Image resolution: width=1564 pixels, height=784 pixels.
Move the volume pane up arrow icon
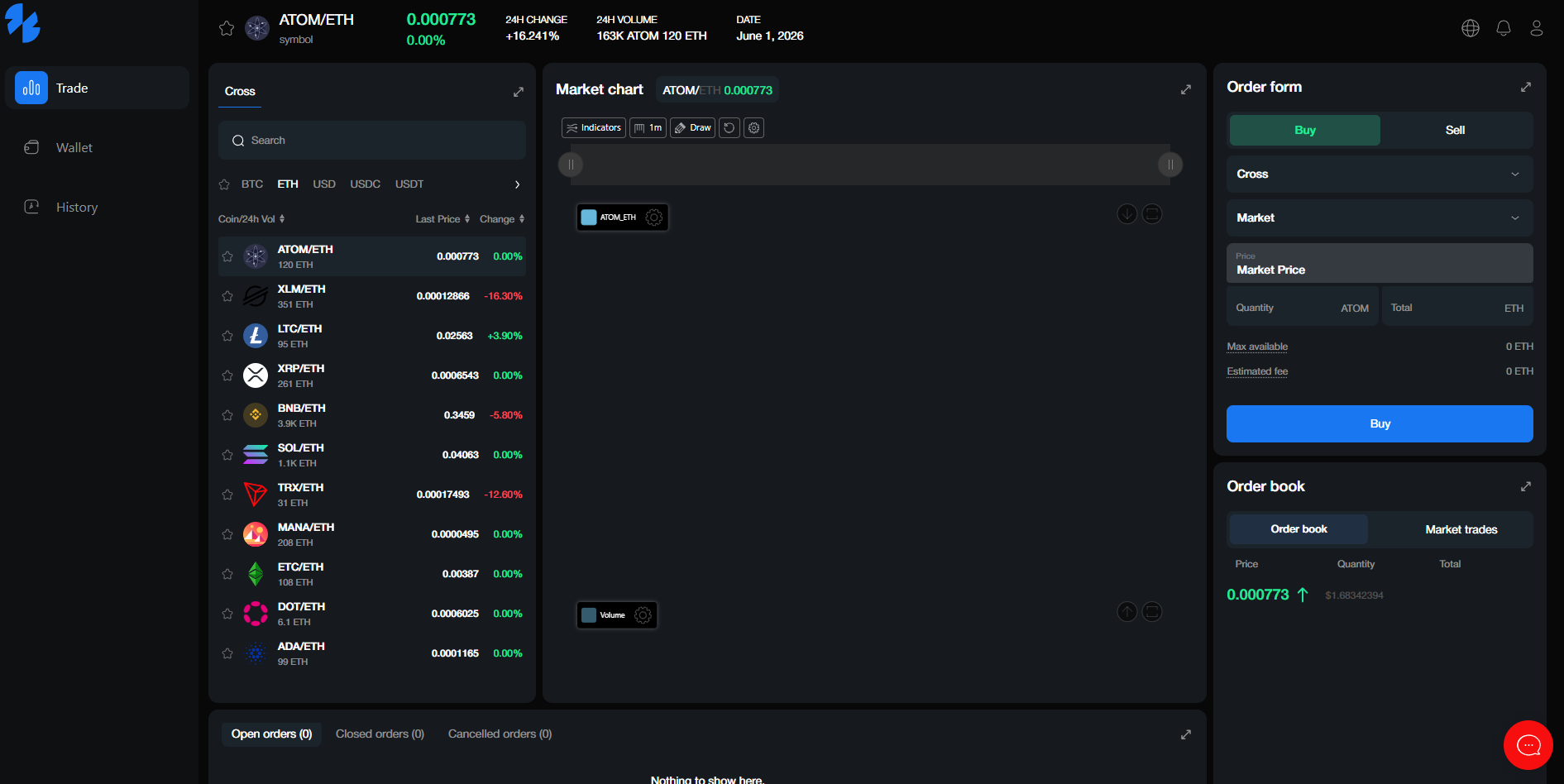[x=1127, y=612]
